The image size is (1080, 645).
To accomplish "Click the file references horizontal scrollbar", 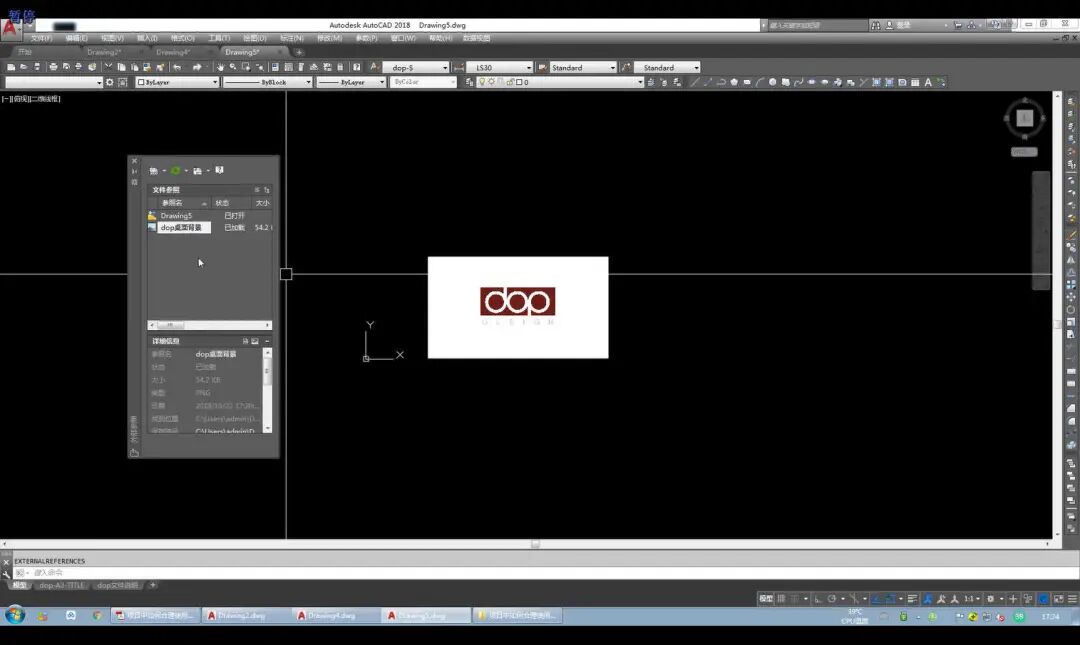I will (x=209, y=325).
